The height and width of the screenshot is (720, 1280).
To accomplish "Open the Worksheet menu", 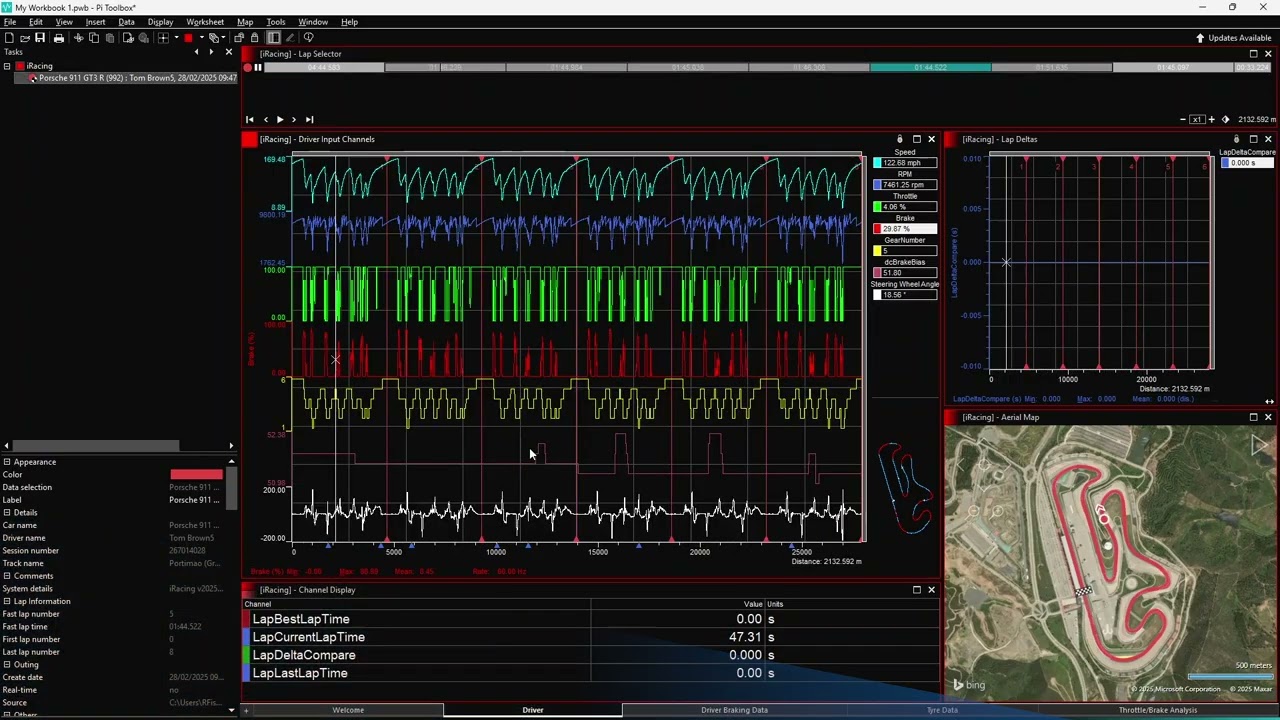I will 205,22.
